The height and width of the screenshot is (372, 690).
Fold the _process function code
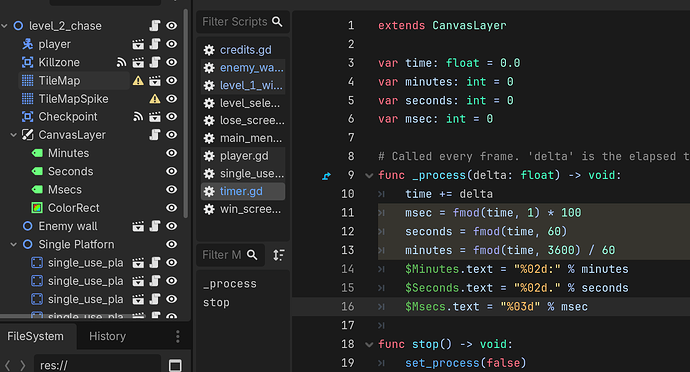(369, 176)
